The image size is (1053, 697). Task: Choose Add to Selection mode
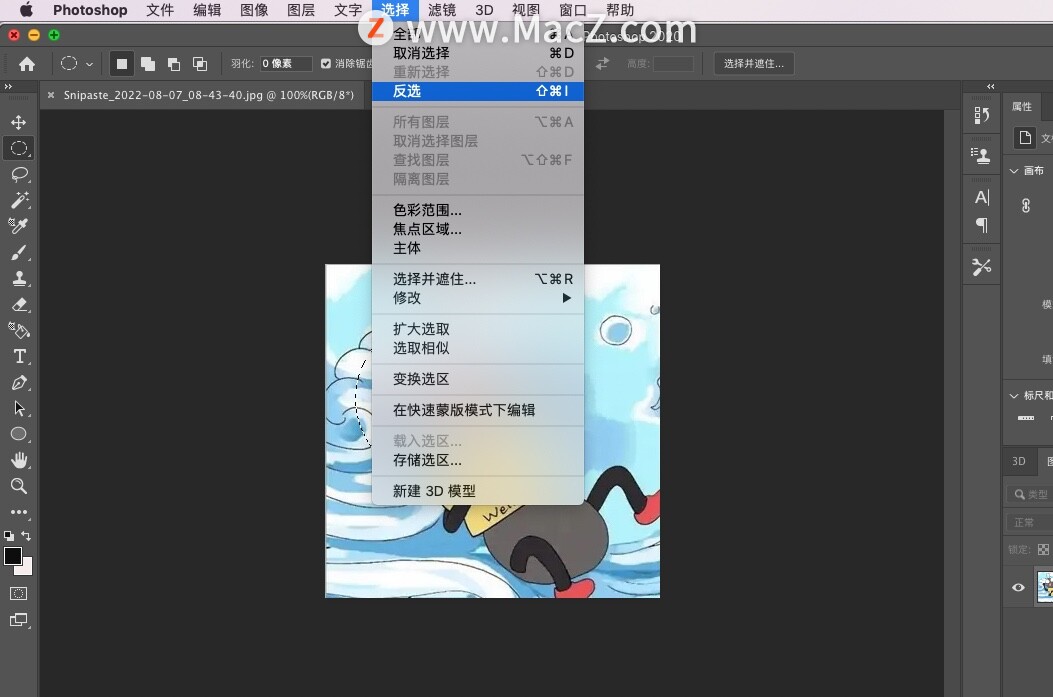click(x=148, y=64)
